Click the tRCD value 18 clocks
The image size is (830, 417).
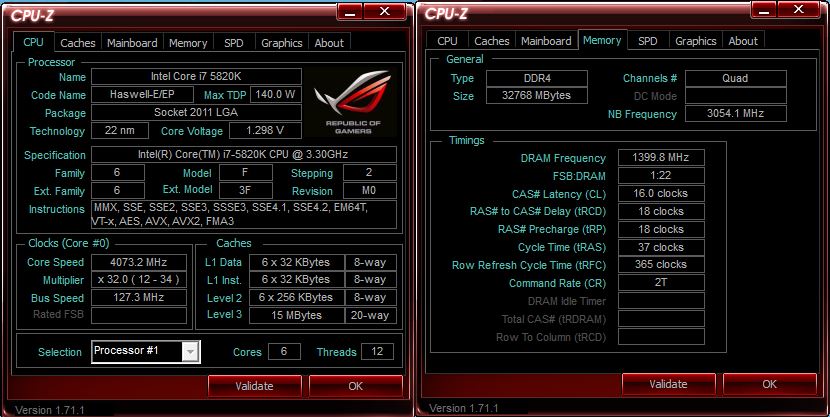pos(661,211)
